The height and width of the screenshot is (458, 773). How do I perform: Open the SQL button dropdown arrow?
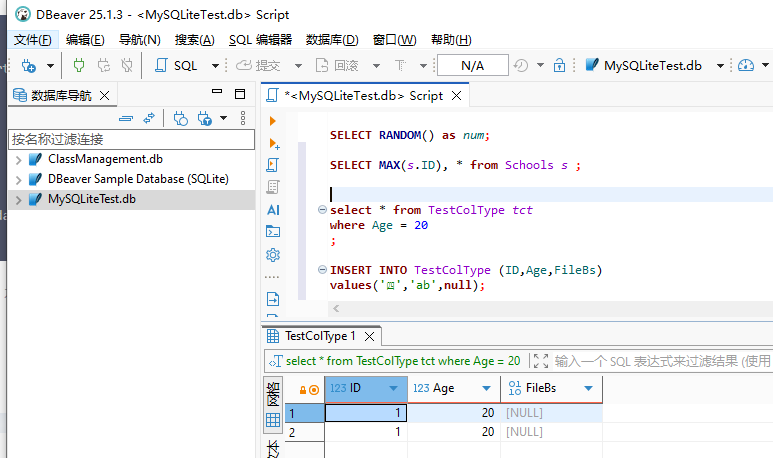pyautogui.click(x=215, y=66)
